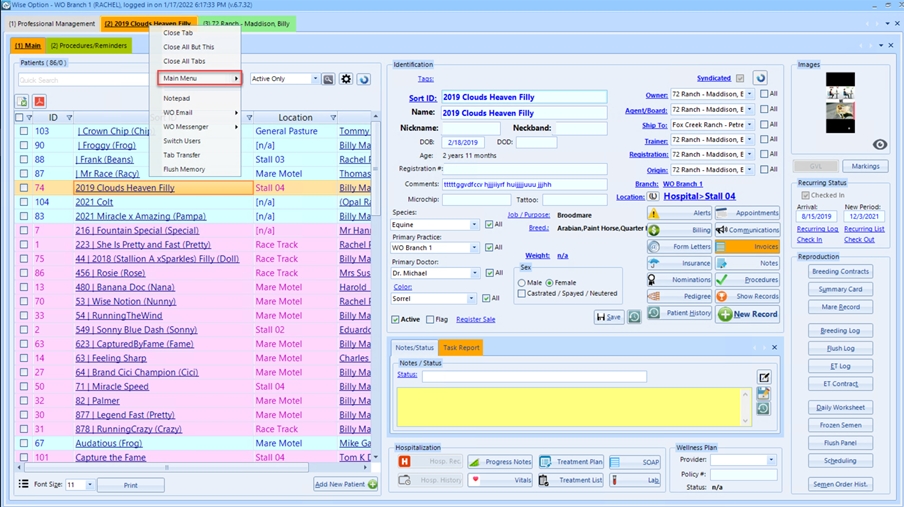Open patient list settings gear

coord(346,79)
